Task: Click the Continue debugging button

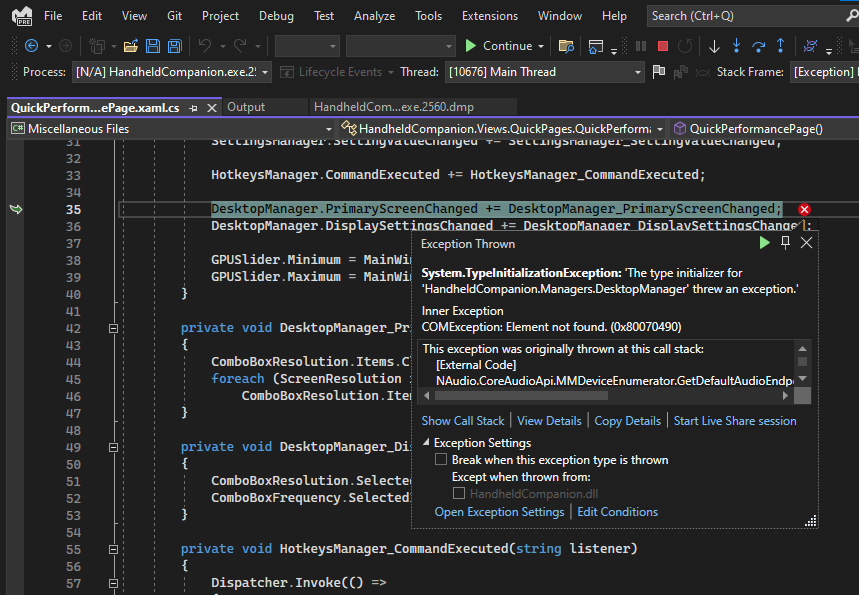Action: click(x=499, y=46)
